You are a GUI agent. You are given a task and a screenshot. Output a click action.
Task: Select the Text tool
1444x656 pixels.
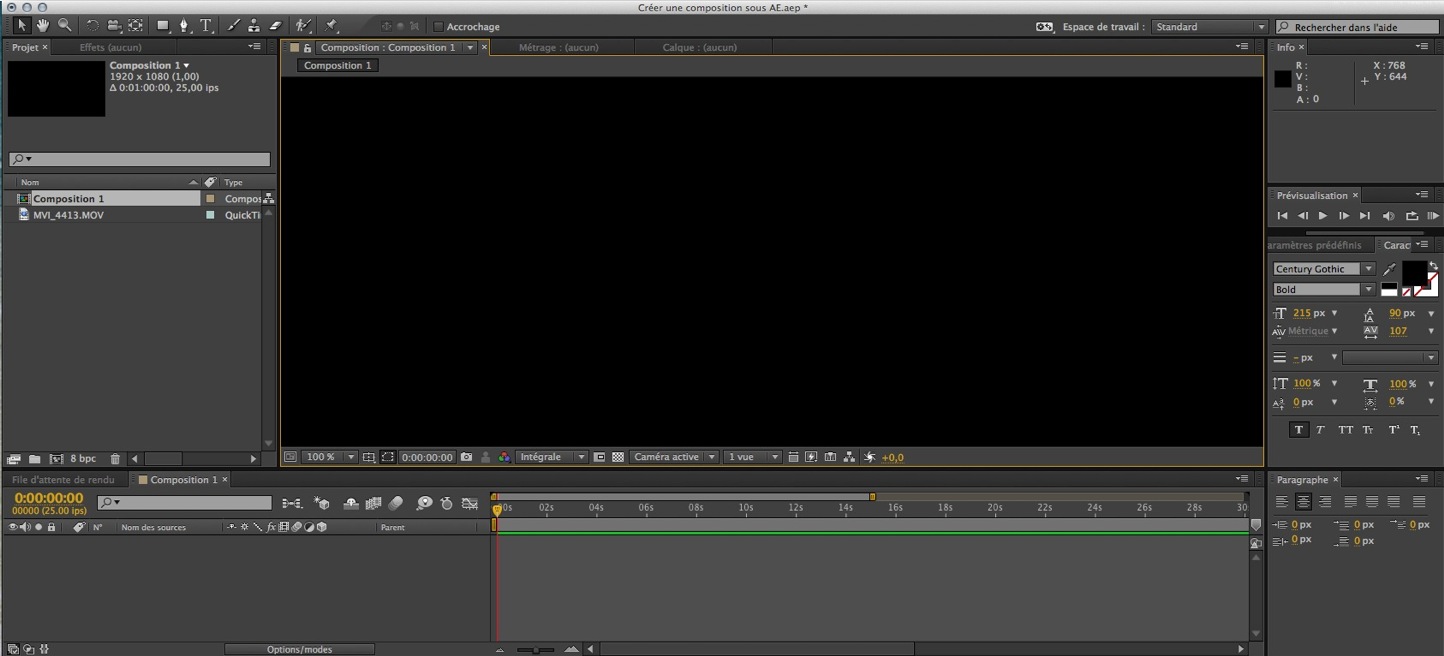[205, 25]
